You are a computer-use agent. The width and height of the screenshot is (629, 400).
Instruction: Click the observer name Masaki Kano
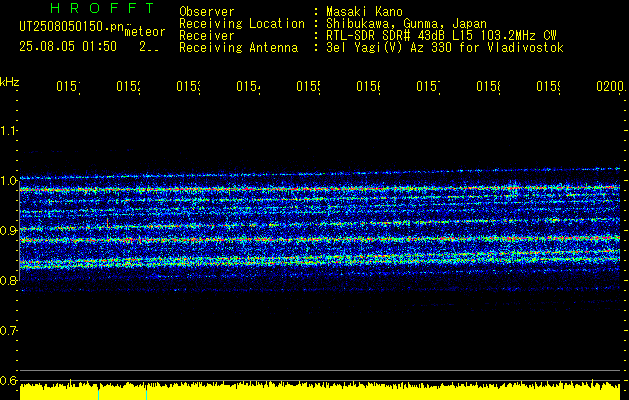click(x=364, y=12)
